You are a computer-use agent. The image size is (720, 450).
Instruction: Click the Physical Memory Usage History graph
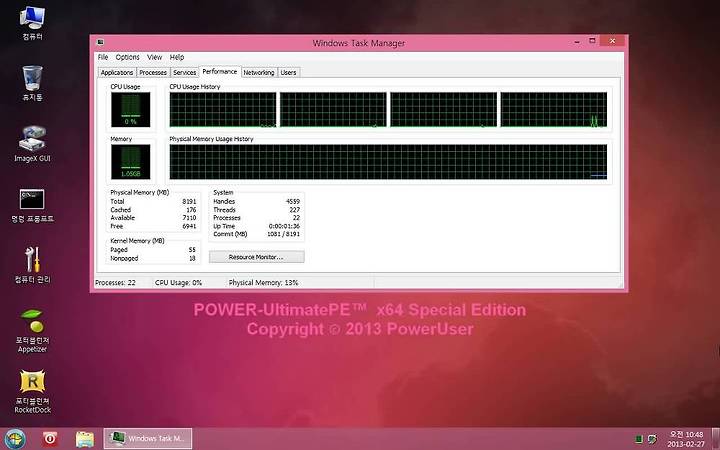[388, 162]
